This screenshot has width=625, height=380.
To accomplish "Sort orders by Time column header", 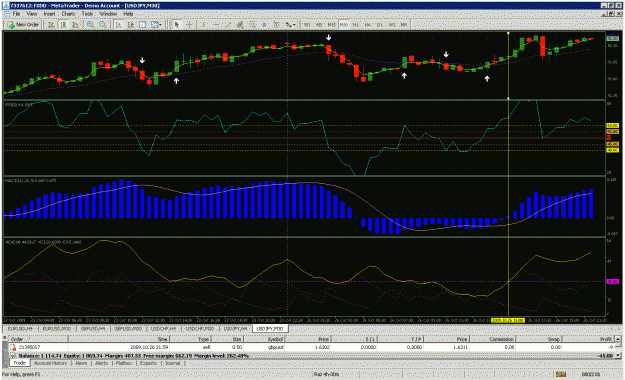I will [119, 339].
